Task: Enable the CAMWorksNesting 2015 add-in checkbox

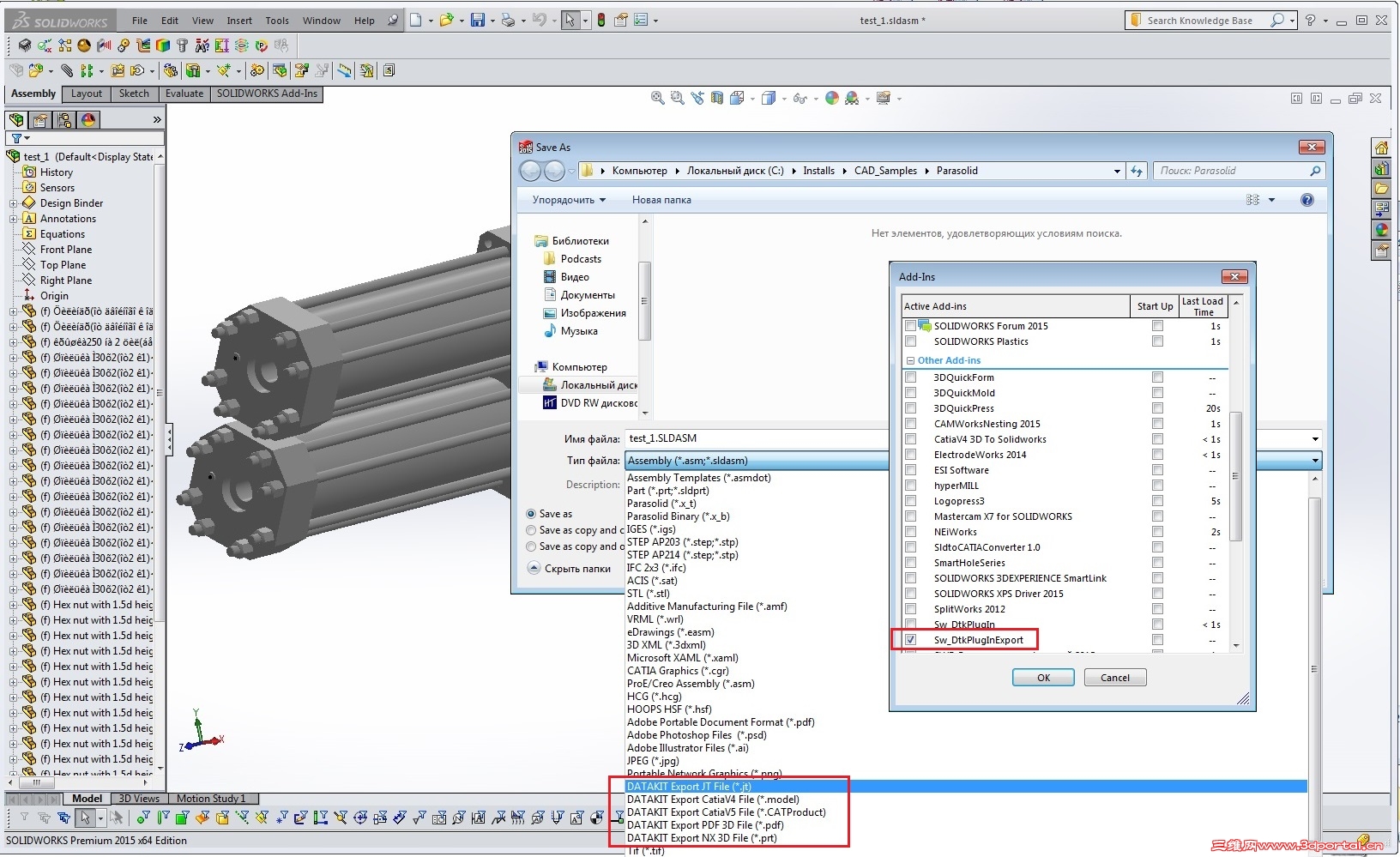Action: tap(910, 424)
